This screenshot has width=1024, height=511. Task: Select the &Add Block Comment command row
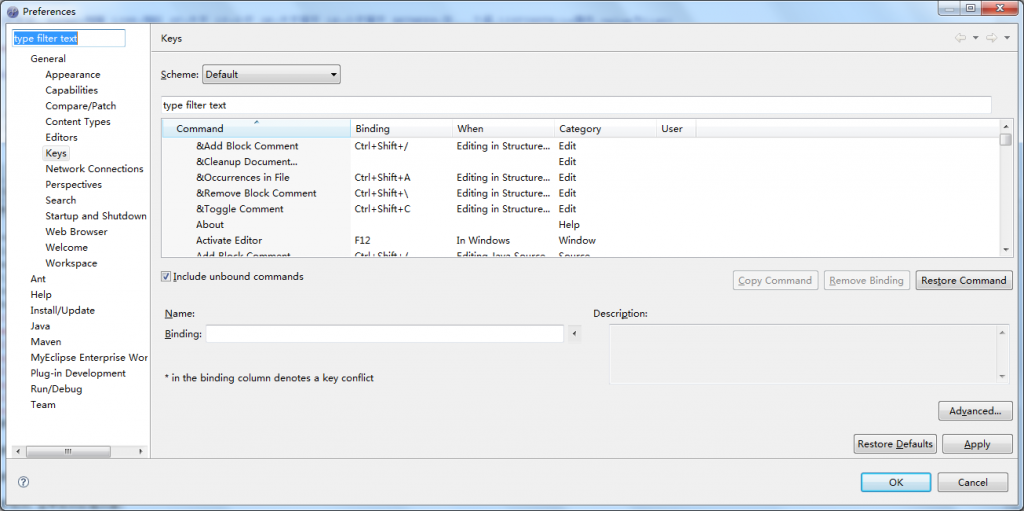tap(580, 146)
